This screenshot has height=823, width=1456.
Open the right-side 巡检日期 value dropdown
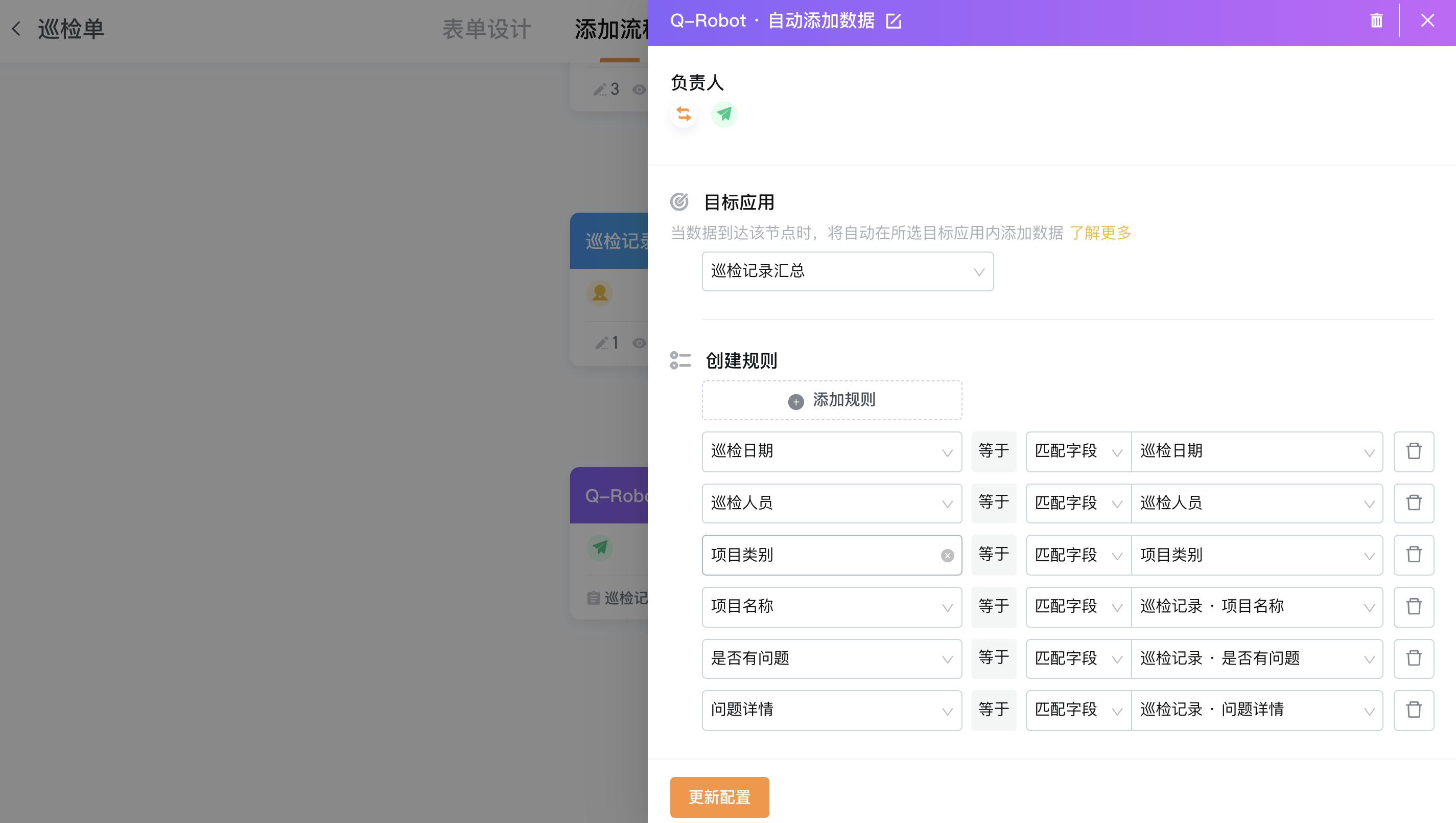tap(1257, 451)
